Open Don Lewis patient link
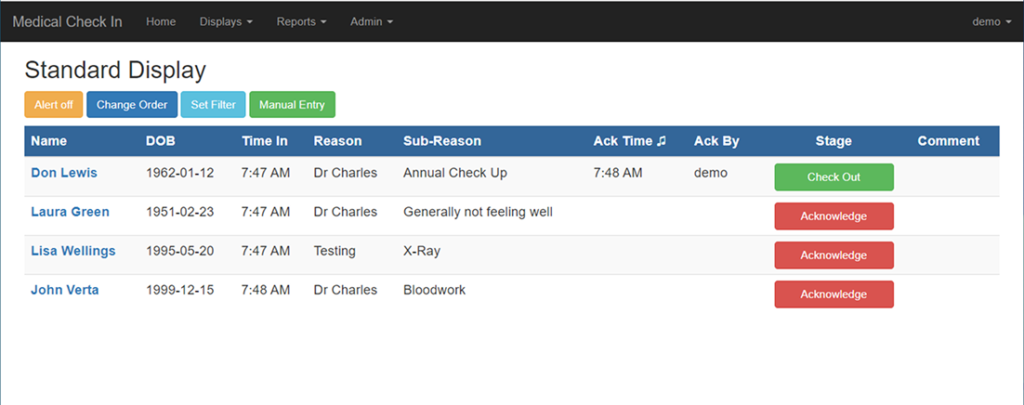This screenshot has width=1024, height=405. coord(64,173)
